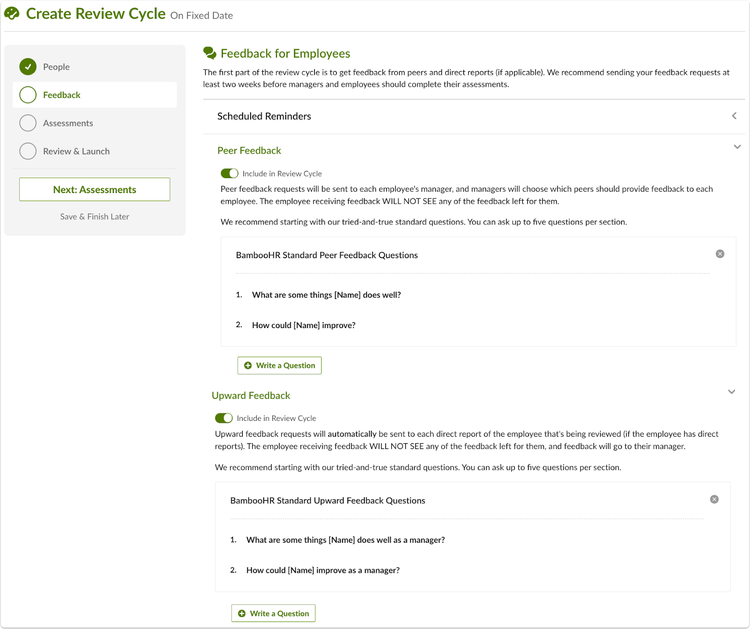Toggle Include in Review Cycle for Upward Feedback
This screenshot has height=629, width=750.
pyautogui.click(x=223, y=418)
